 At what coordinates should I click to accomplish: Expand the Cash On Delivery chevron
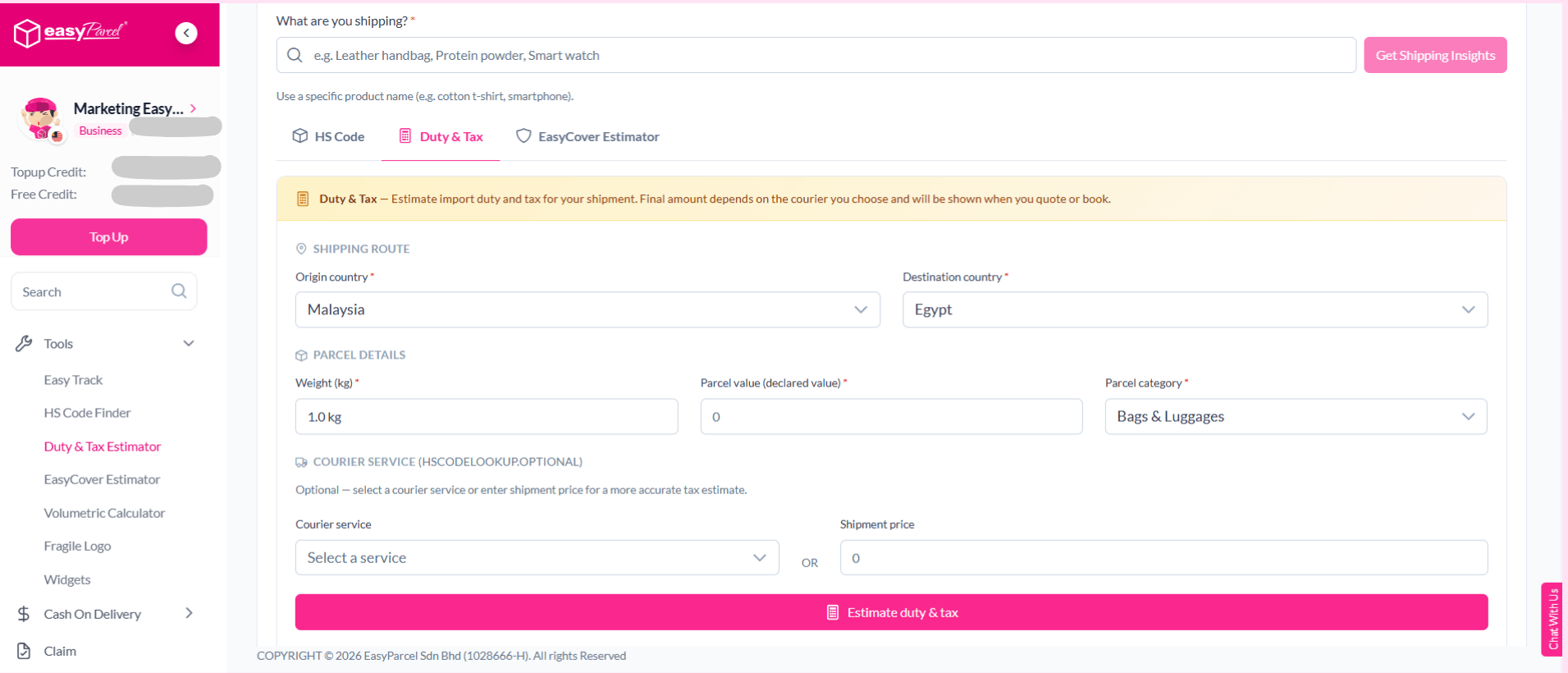190,613
